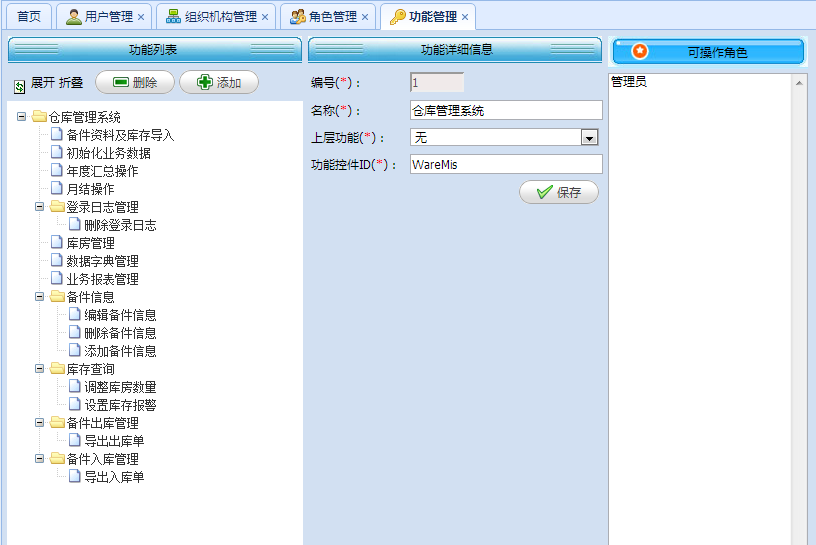816x545 pixels.
Task: Click the page icon of 月结操作
Action: 57,188
